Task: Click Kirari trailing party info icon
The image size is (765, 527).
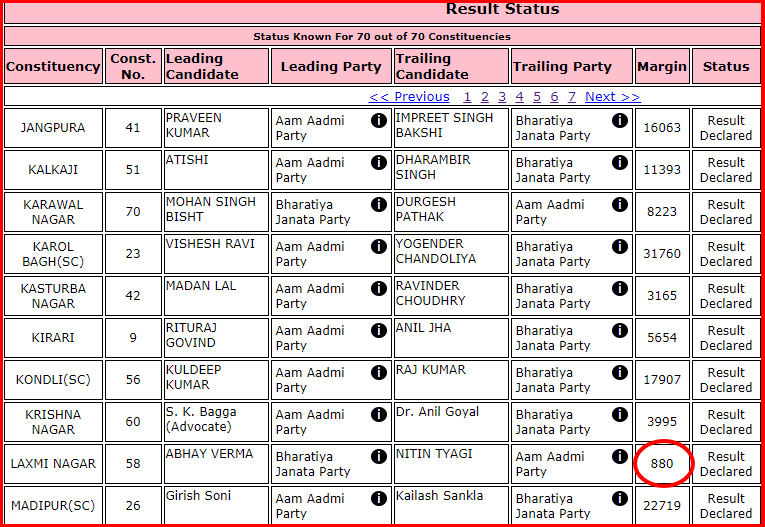Action: (620, 330)
